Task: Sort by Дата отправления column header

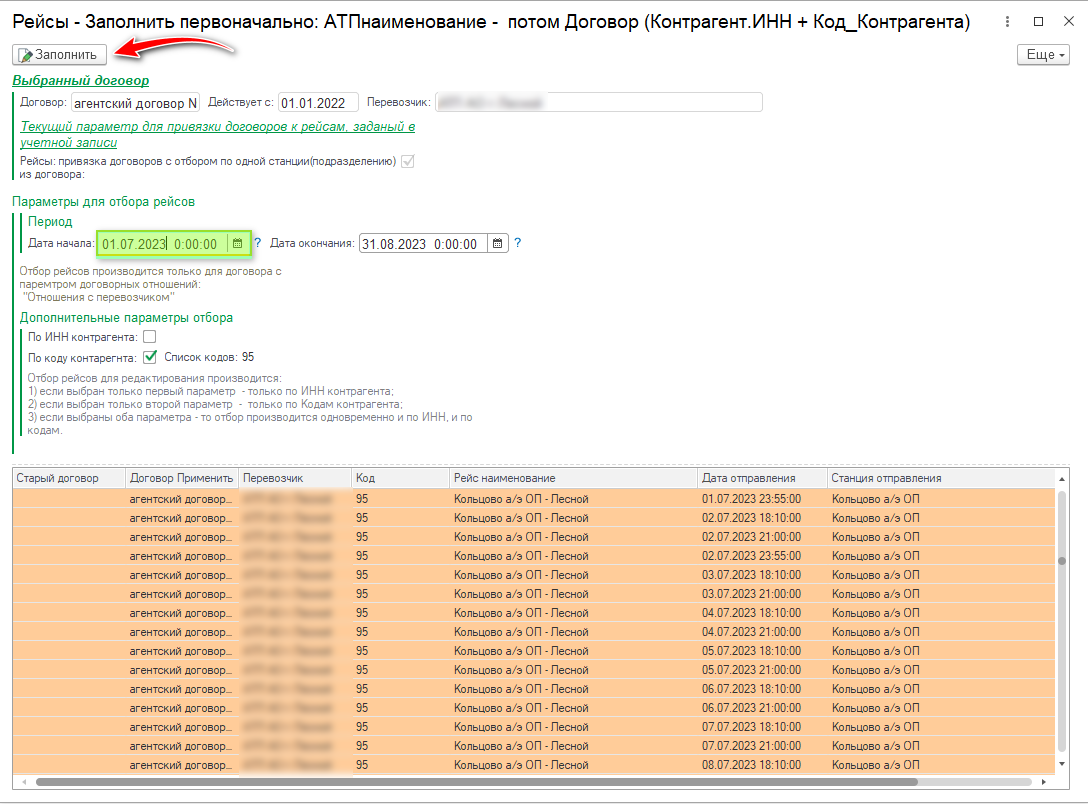Action: point(762,478)
